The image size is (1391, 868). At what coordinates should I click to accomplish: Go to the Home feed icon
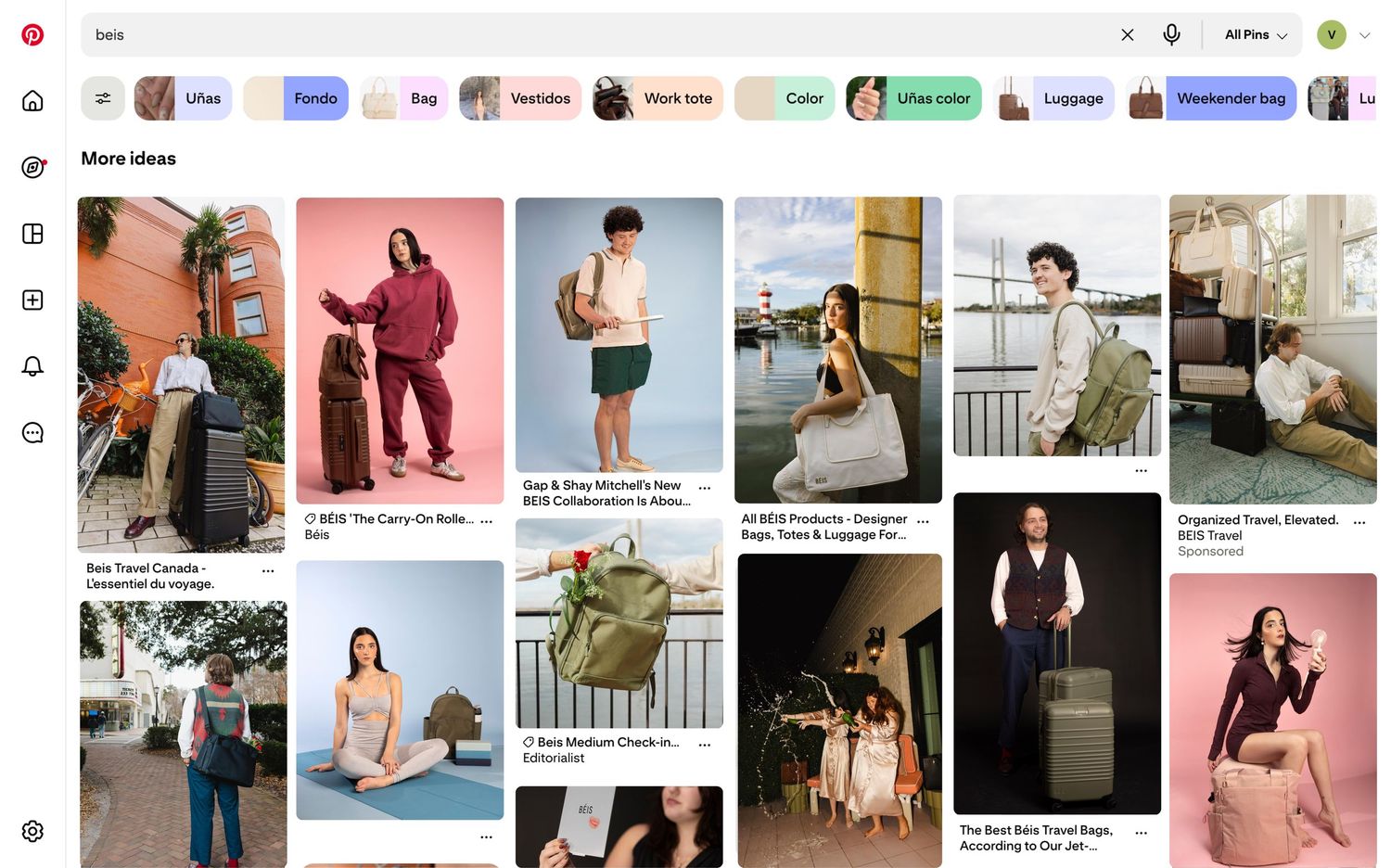click(x=32, y=100)
